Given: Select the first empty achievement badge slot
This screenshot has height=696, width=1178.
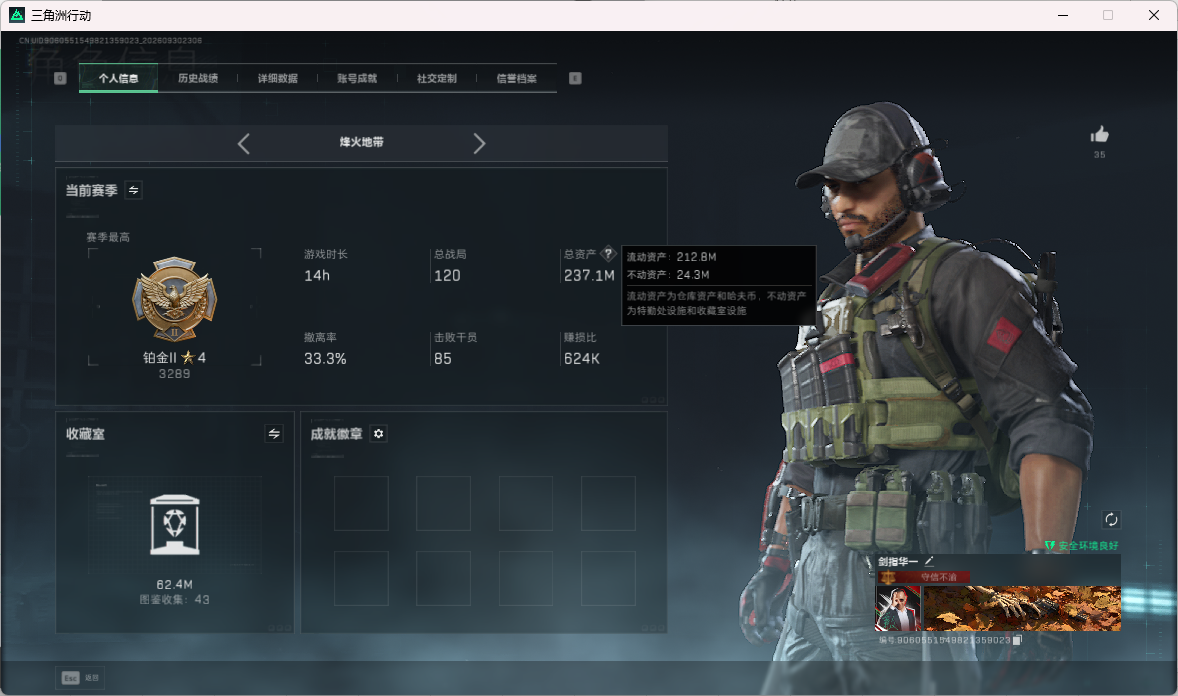Looking at the screenshot, I should tap(361, 504).
